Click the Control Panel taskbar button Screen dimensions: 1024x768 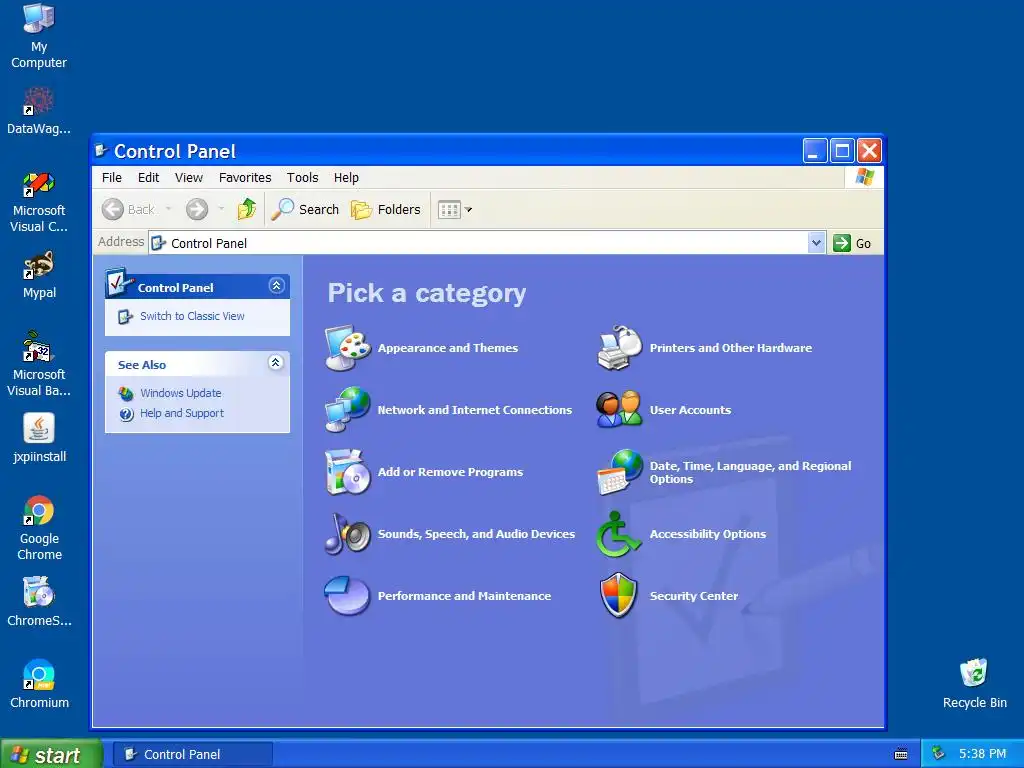click(x=193, y=754)
